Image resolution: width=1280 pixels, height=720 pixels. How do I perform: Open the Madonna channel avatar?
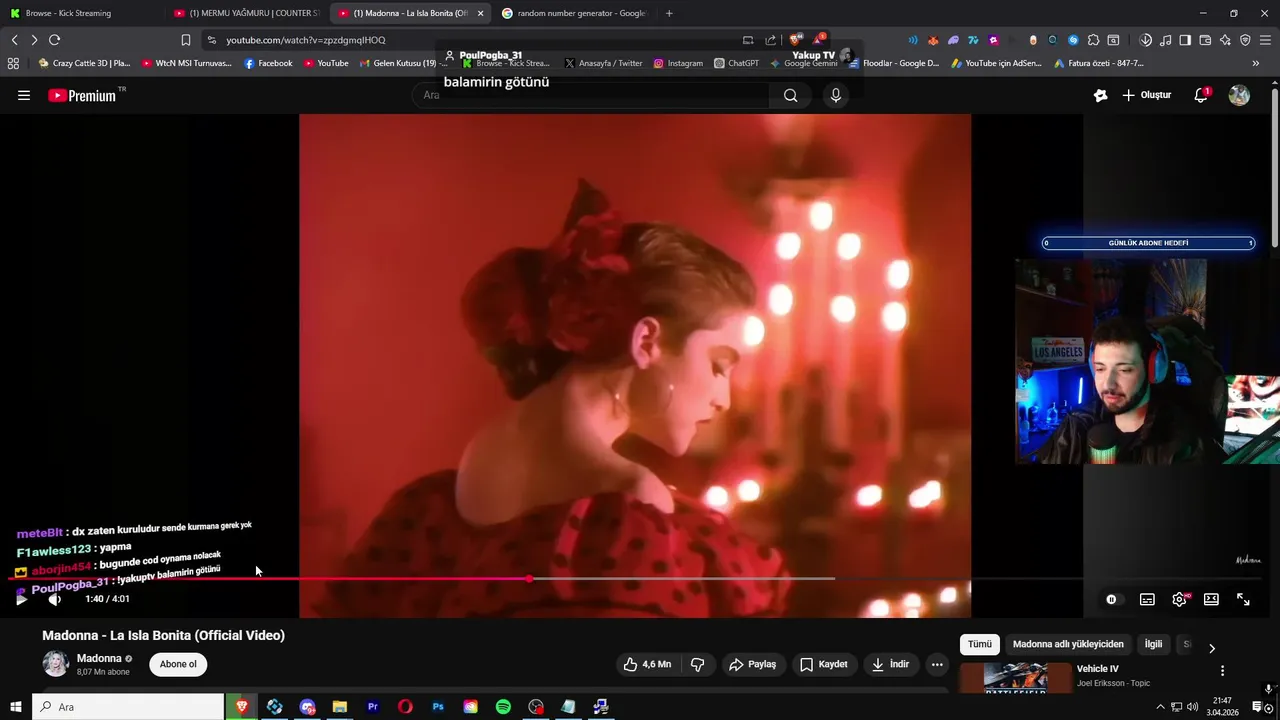coord(56,664)
